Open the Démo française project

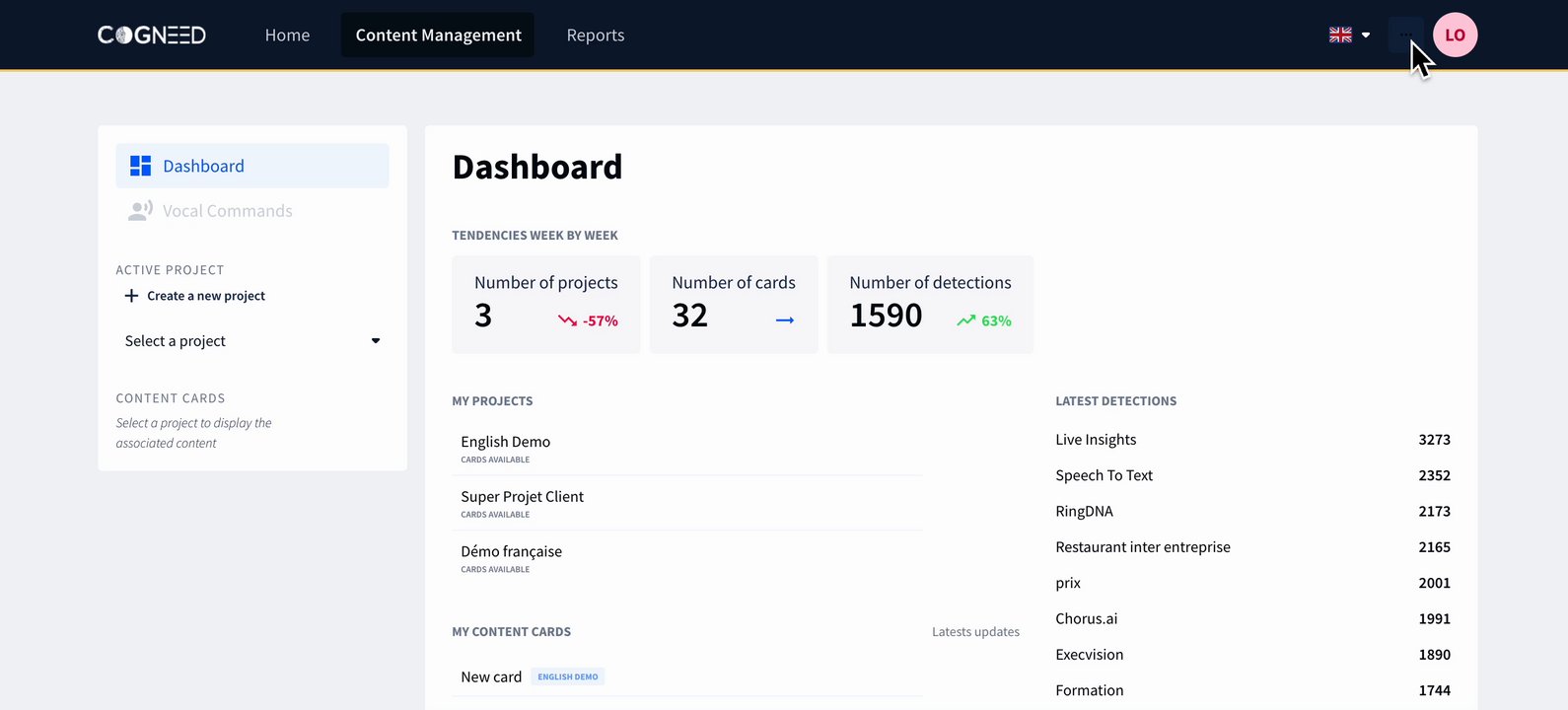coord(687,558)
